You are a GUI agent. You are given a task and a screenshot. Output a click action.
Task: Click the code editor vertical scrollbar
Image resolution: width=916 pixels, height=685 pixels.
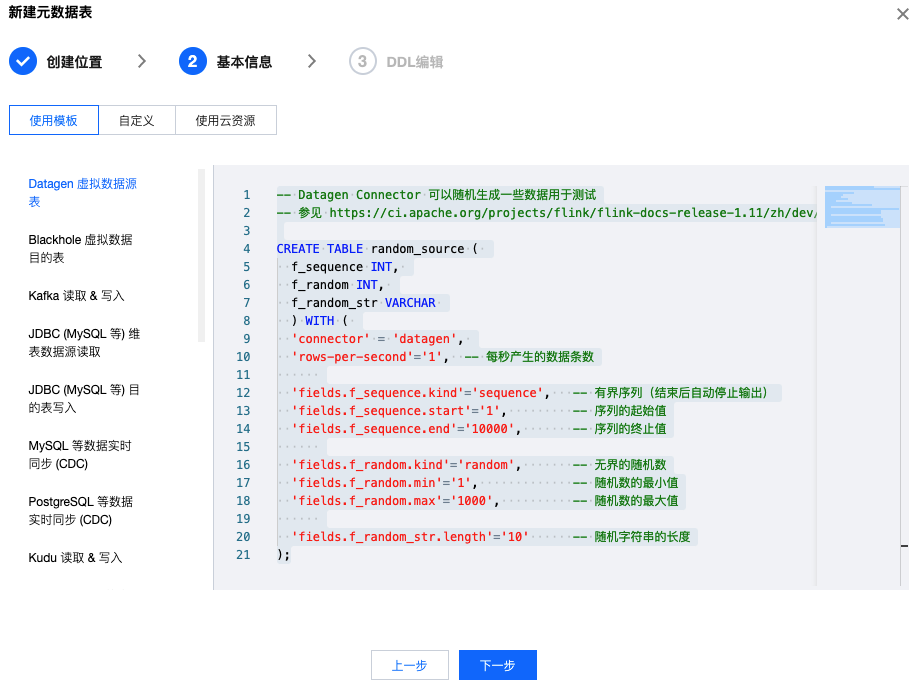(x=904, y=385)
